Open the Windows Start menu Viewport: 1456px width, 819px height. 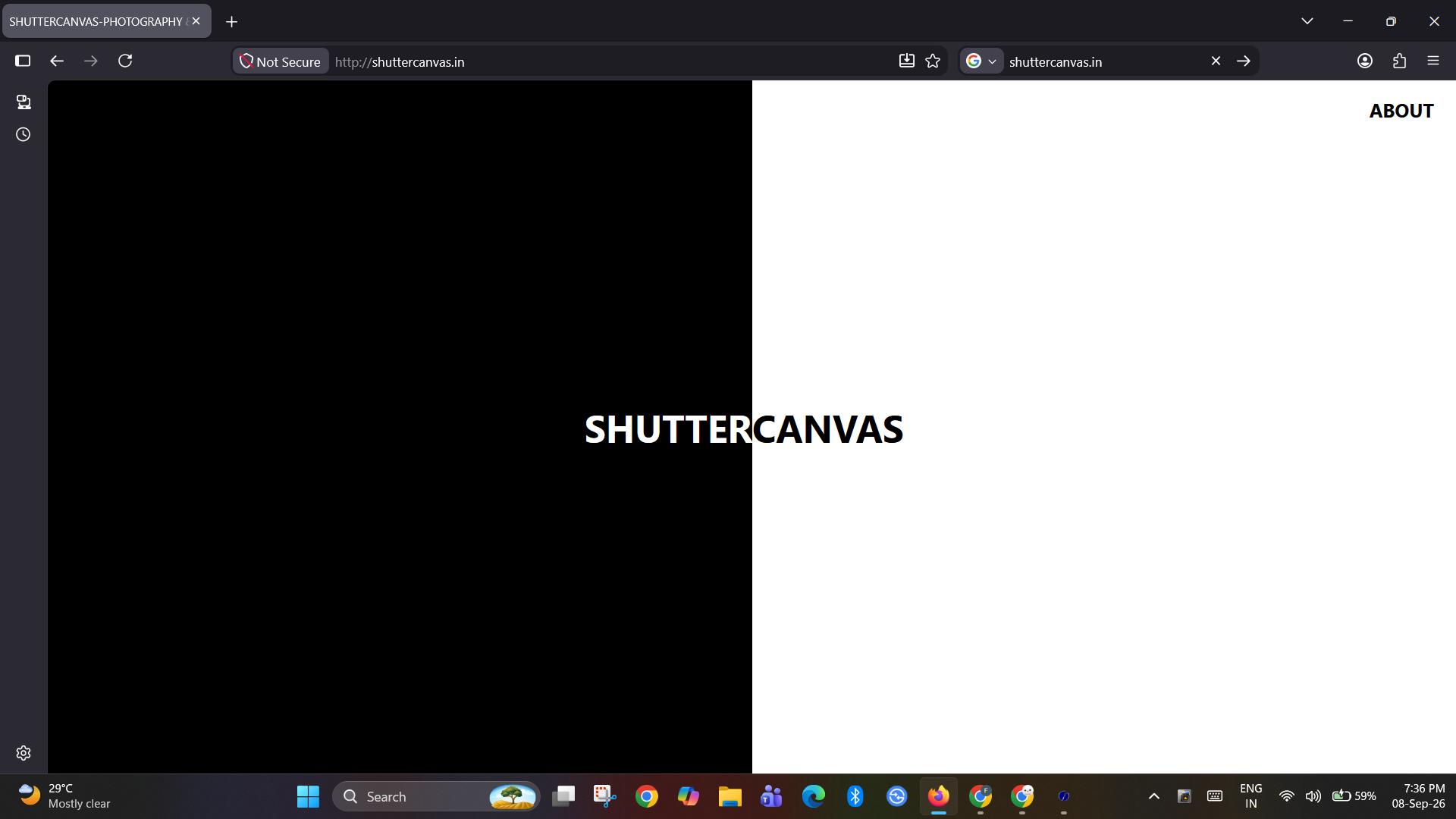tap(308, 796)
